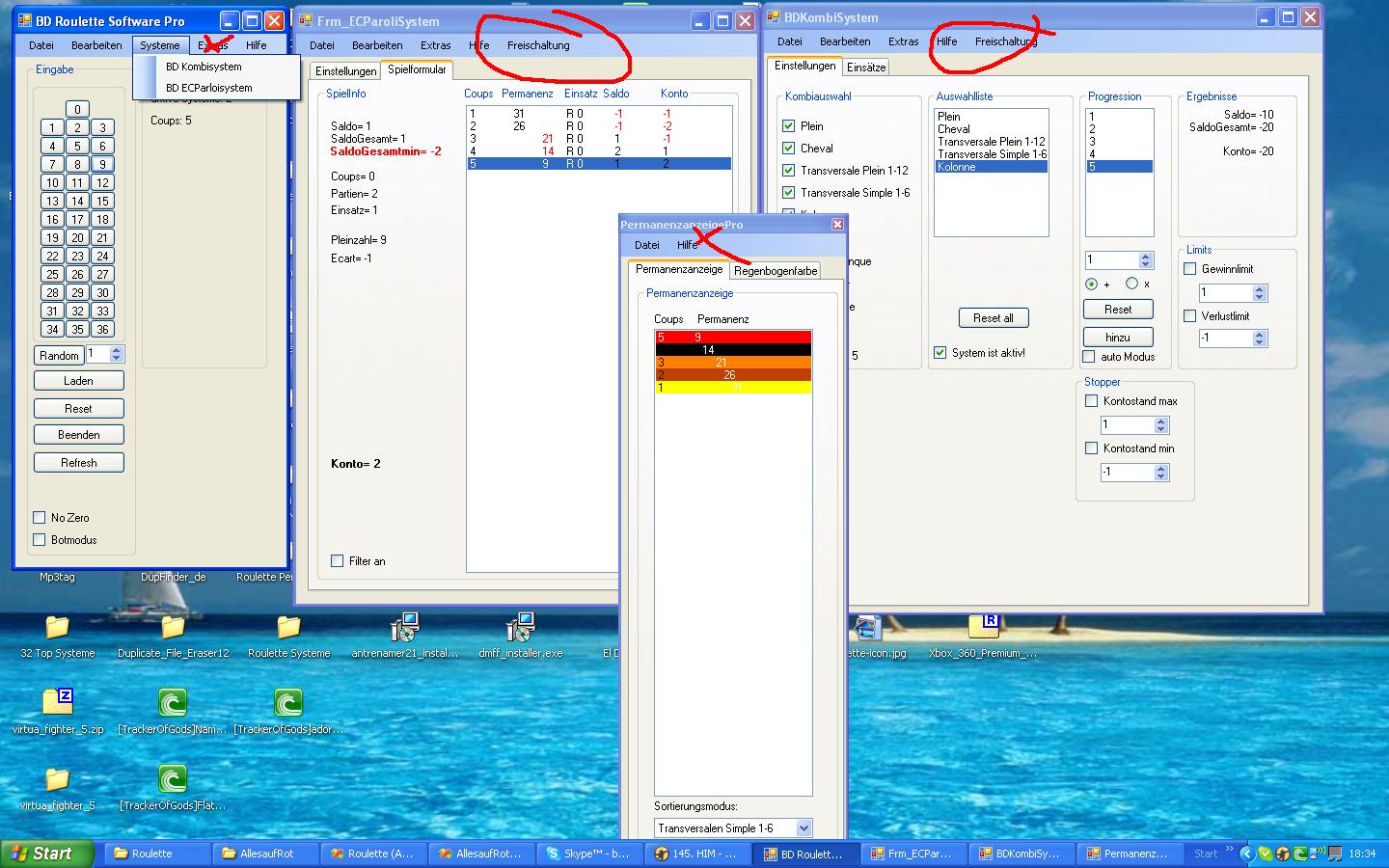Click the hinzu button

point(1118,338)
